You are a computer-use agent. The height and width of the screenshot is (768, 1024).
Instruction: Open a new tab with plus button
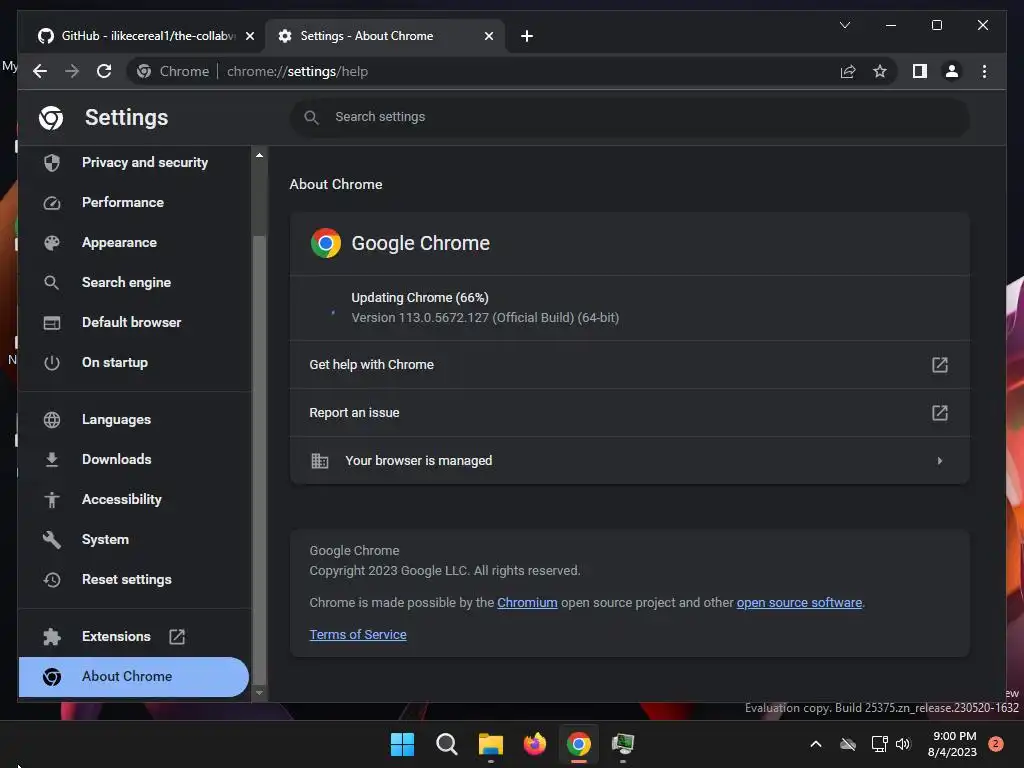pos(527,36)
